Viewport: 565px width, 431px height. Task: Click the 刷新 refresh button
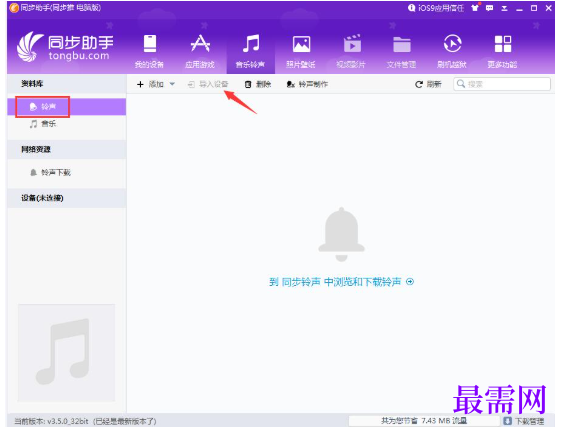pyautogui.click(x=428, y=84)
